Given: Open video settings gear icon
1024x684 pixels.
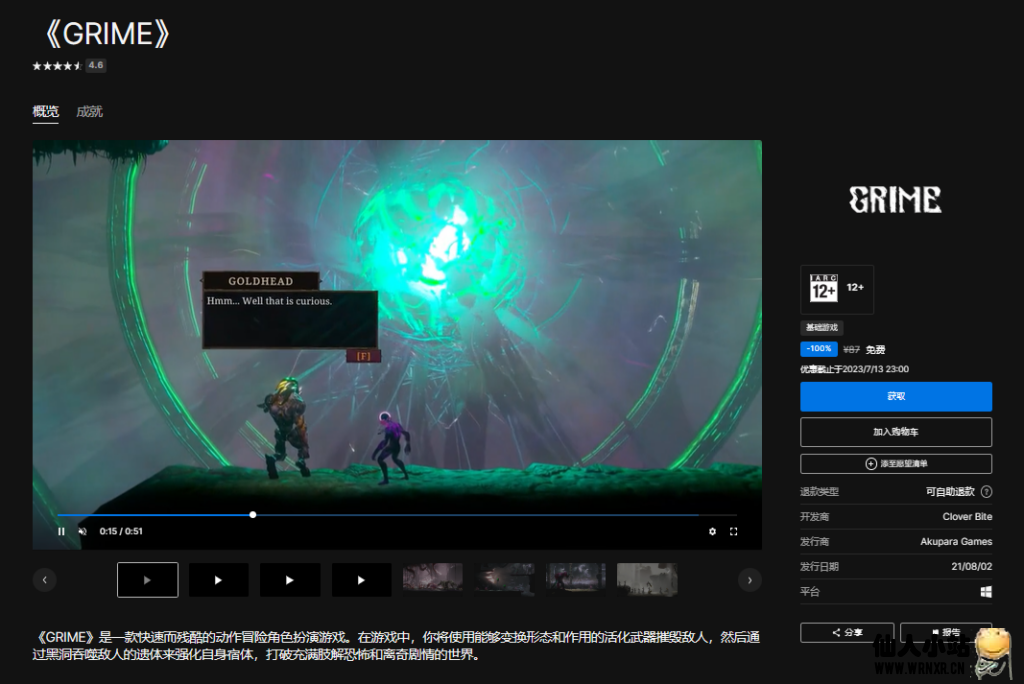Looking at the screenshot, I should (x=712, y=531).
